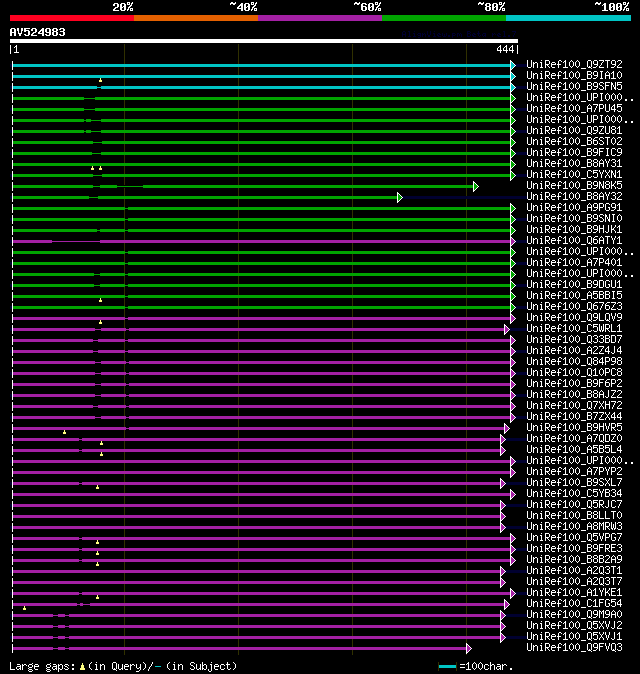Viewport: 640px width, 674px height.
Task: Select UniRef100_B8AJZ2 label
Action: pos(574,395)
